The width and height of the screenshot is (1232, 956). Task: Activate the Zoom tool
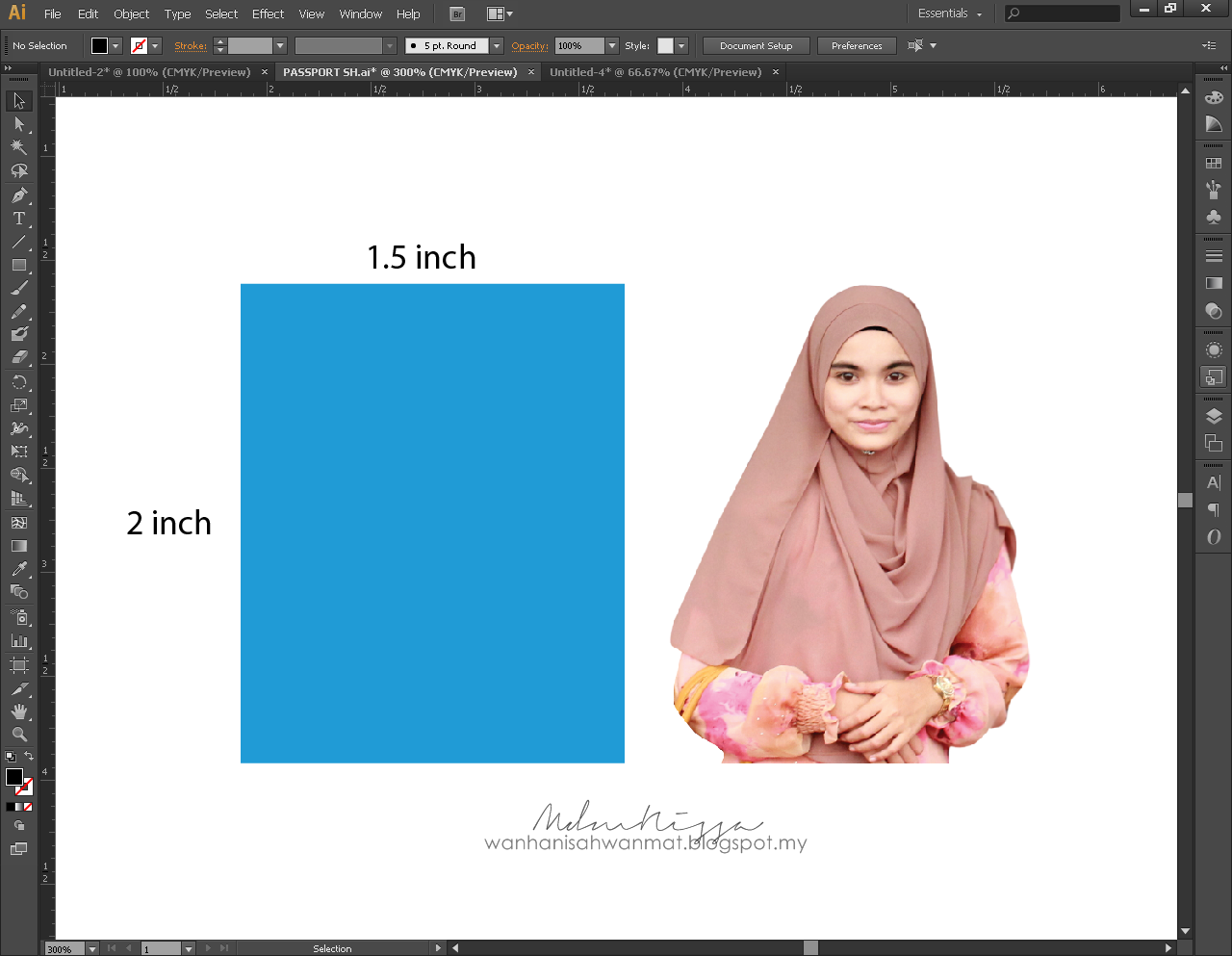click(20, 735)
